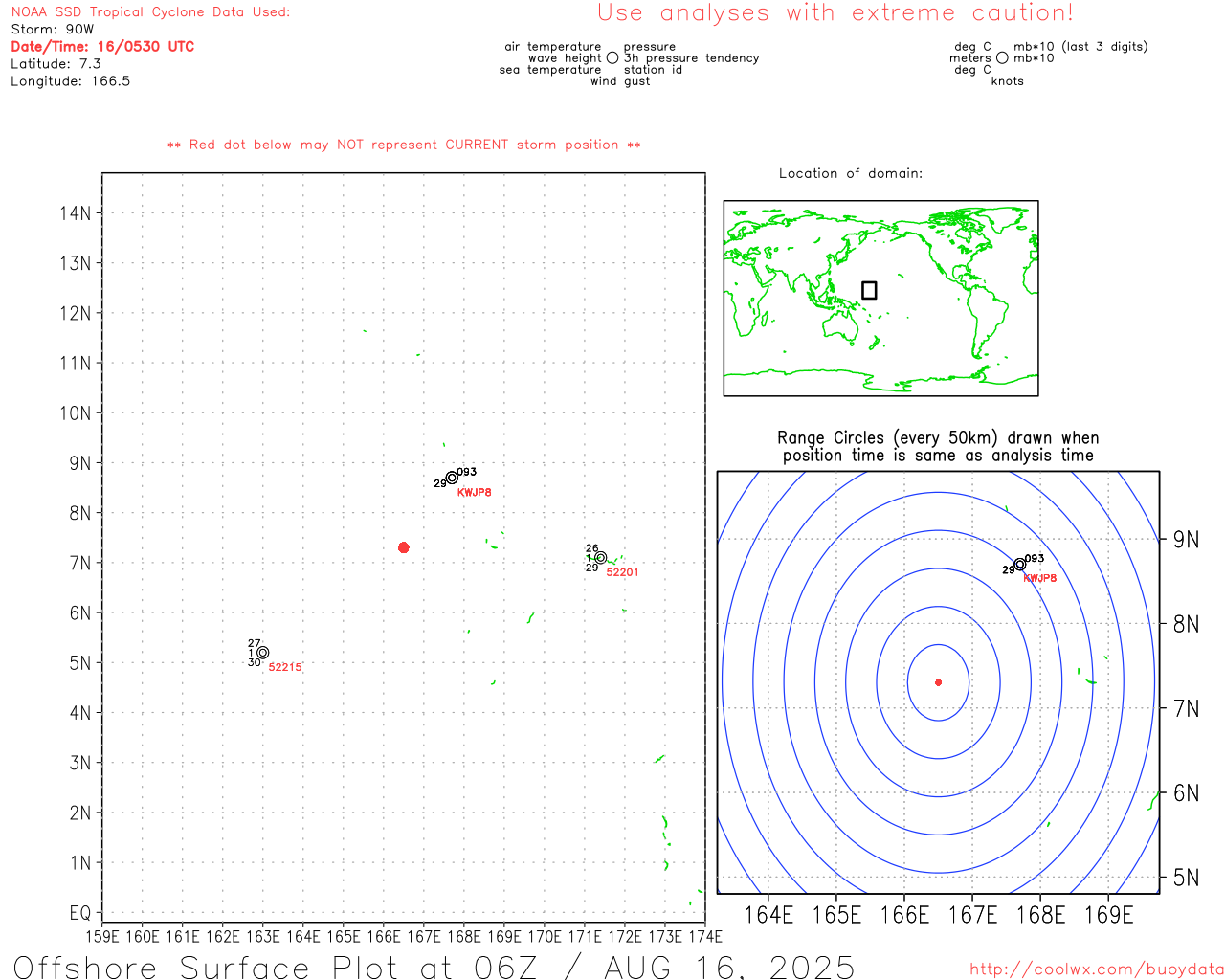The image size is (1225, 980).
Task: Click the station model legend circle
Action: tap(612, 58)
